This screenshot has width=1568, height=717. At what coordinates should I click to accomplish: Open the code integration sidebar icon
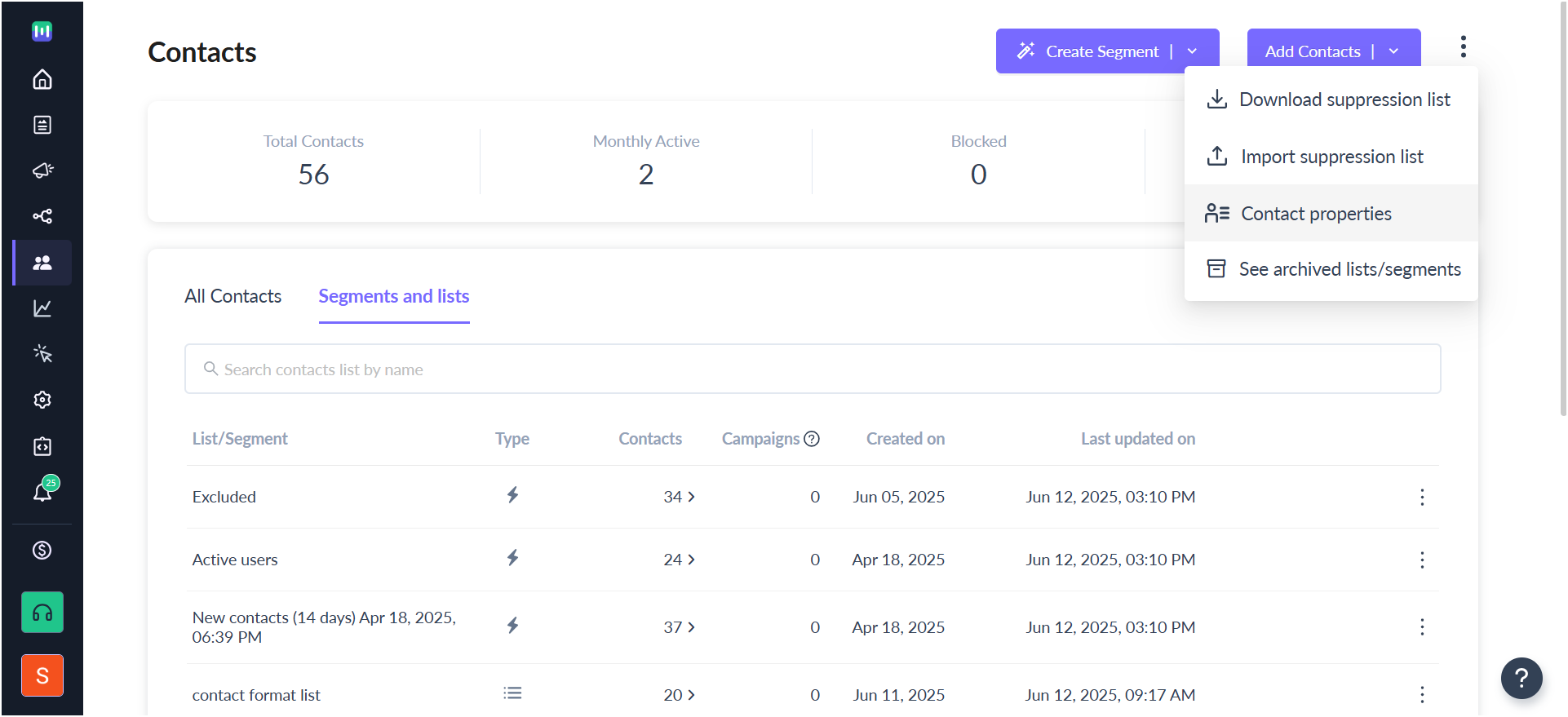[x=42, y=446]
